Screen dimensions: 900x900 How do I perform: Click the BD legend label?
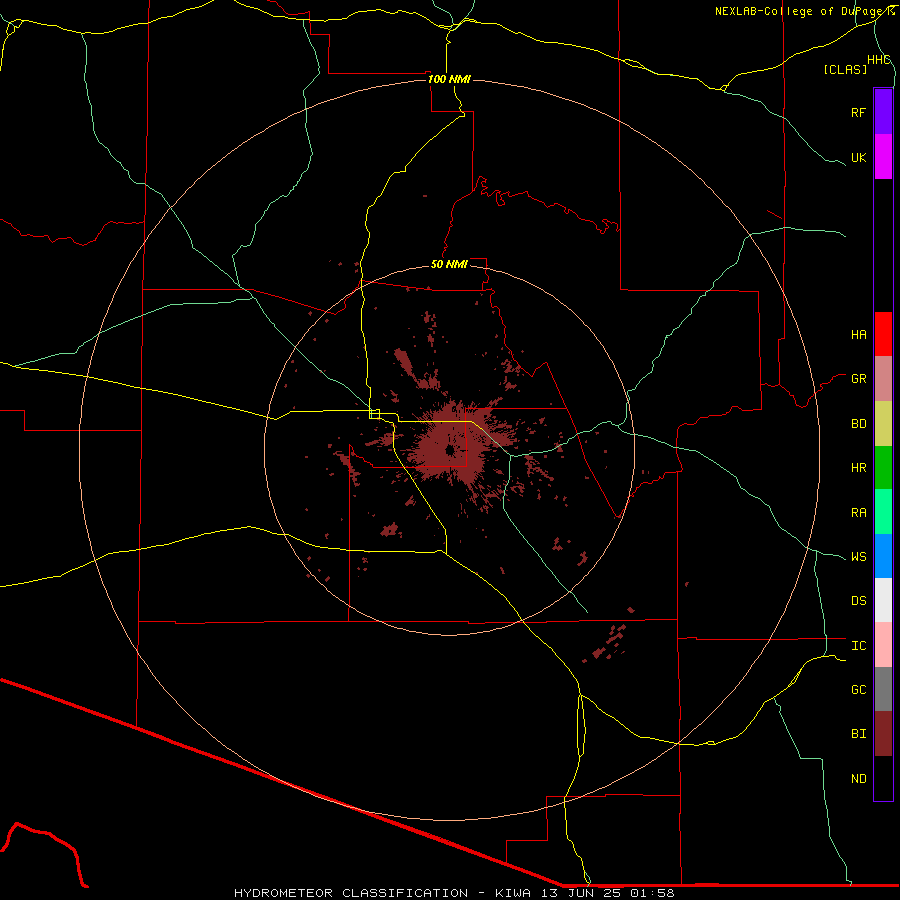coord(858,424)
